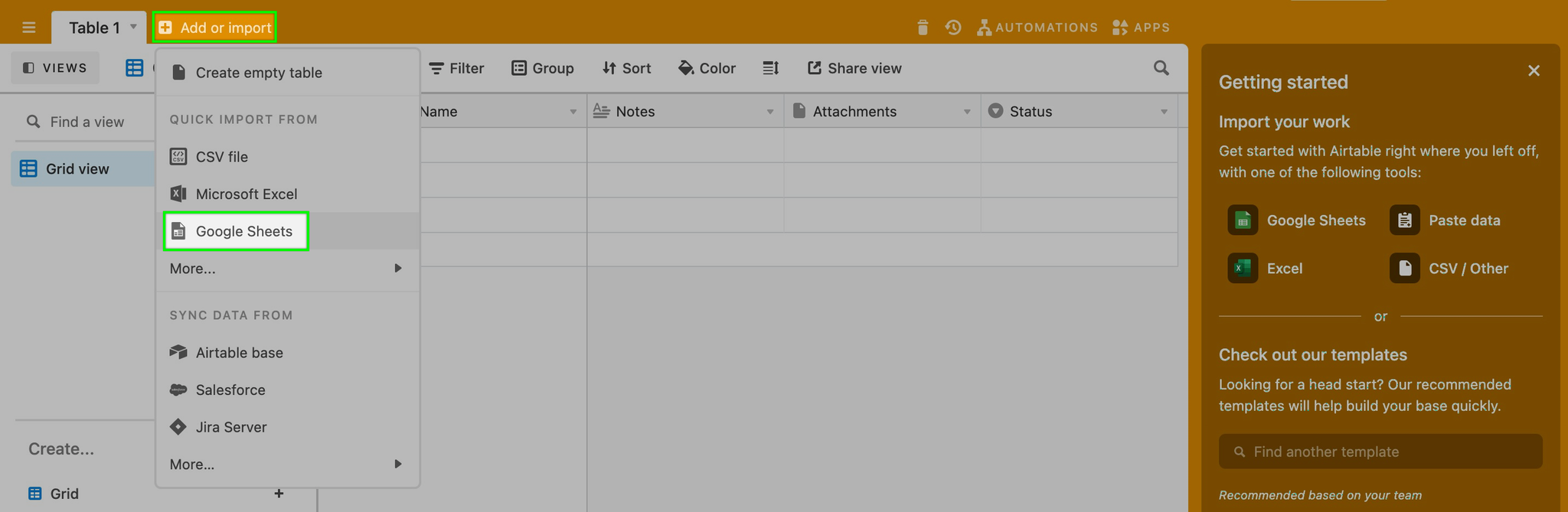Open Attachments column dropdown arrow
The width and height of the screenshot is (1568, 512).
pyautogui.click(x=967, y=112)
